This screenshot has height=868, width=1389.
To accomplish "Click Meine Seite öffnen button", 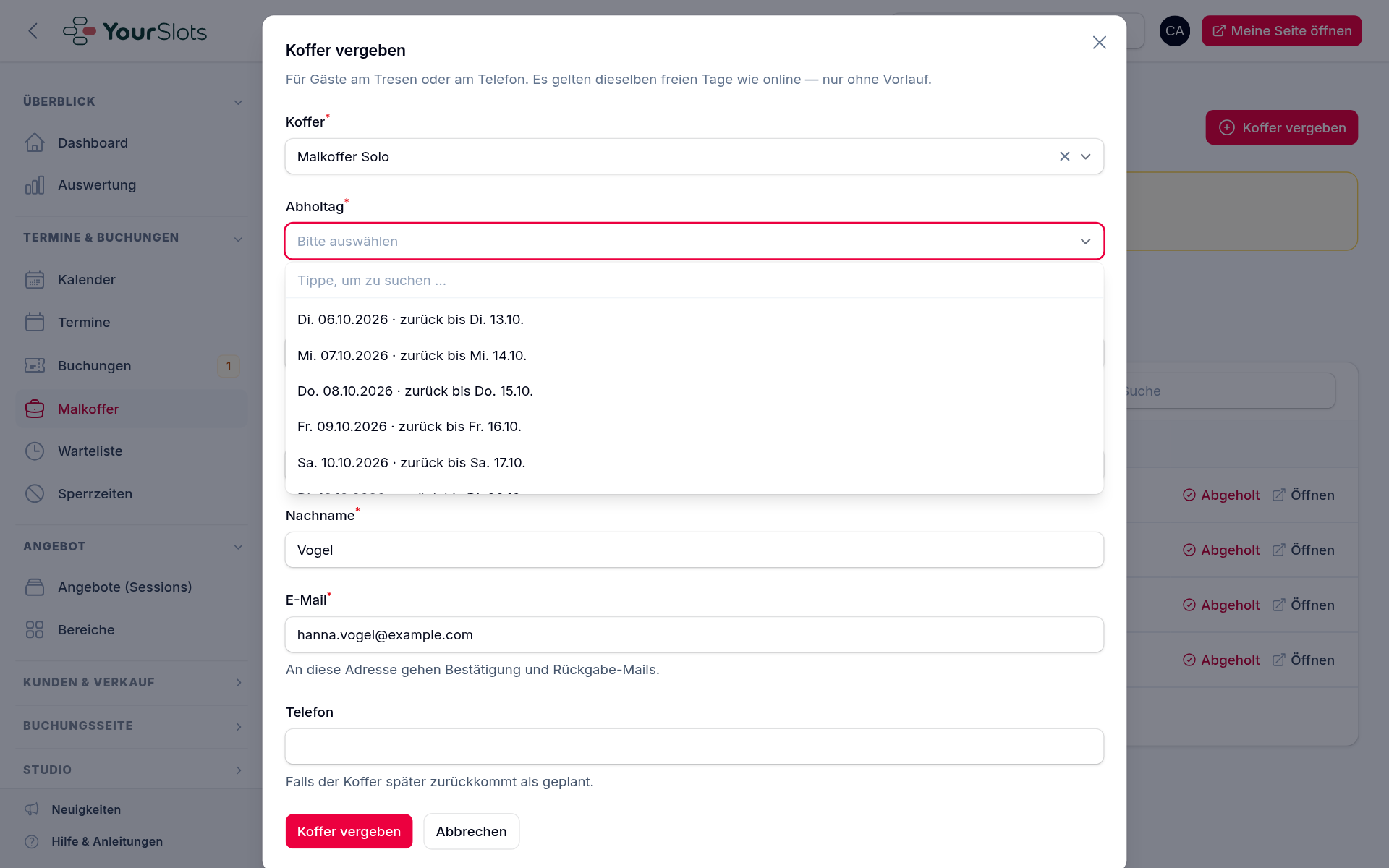I will [1282, 31].
